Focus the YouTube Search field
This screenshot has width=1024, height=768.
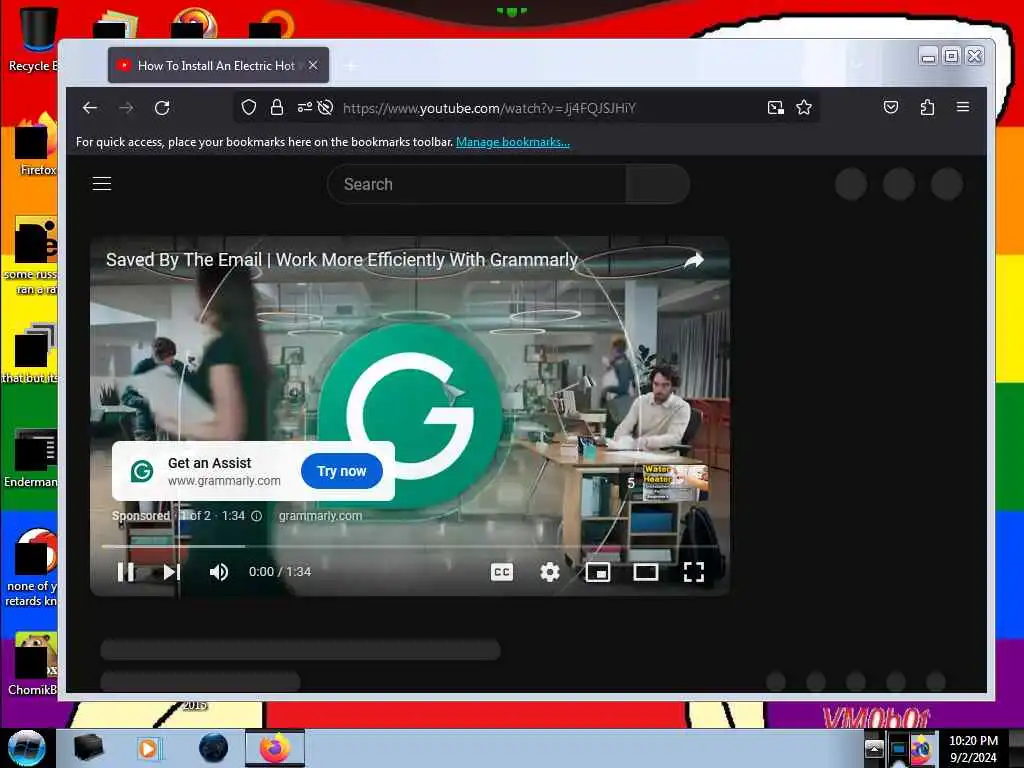coord(477,184)
